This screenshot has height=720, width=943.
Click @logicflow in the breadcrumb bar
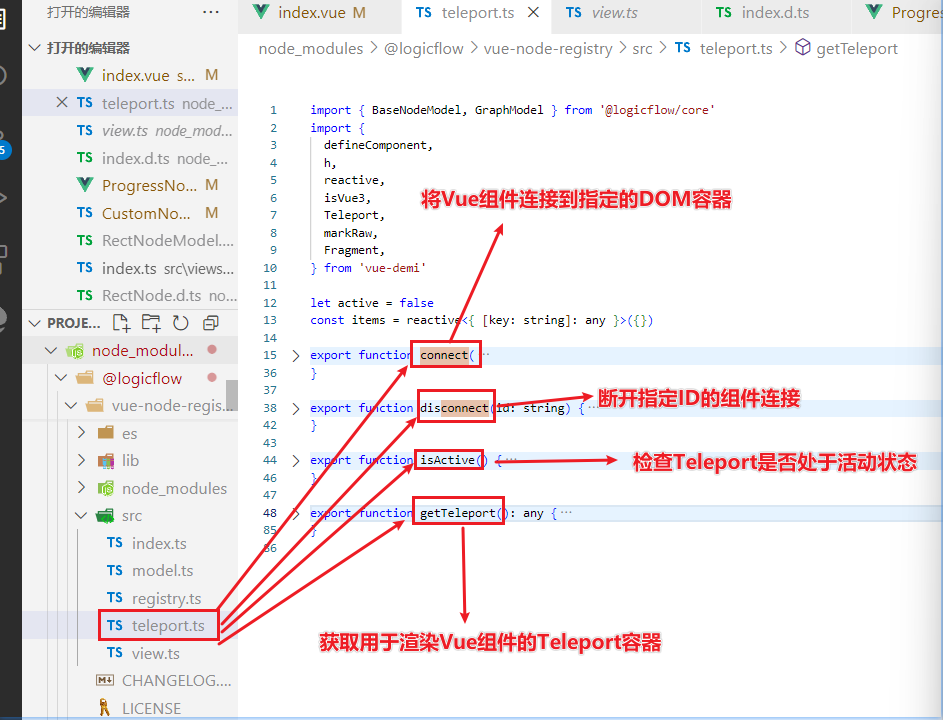pos(424,48)
